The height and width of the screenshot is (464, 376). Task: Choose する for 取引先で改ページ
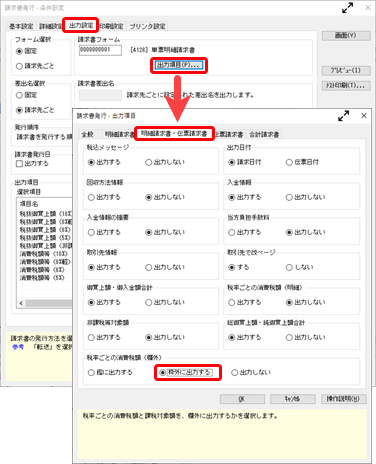[239, 267]
